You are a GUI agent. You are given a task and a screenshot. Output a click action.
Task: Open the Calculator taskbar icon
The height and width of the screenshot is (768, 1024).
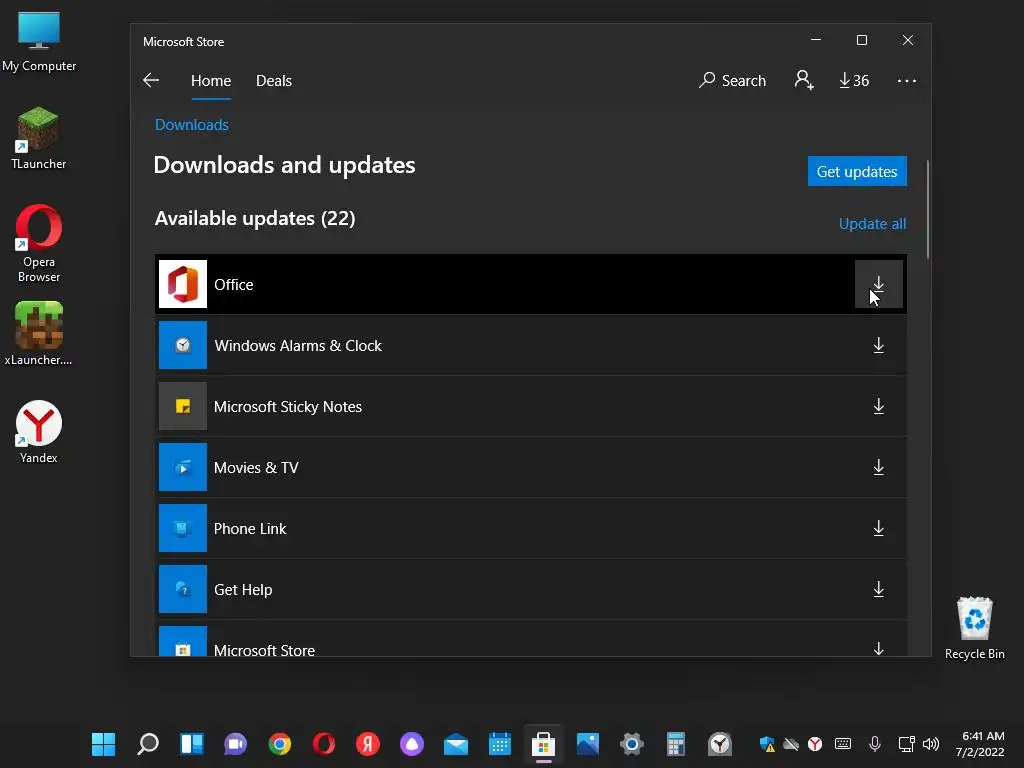pos(675,744)
